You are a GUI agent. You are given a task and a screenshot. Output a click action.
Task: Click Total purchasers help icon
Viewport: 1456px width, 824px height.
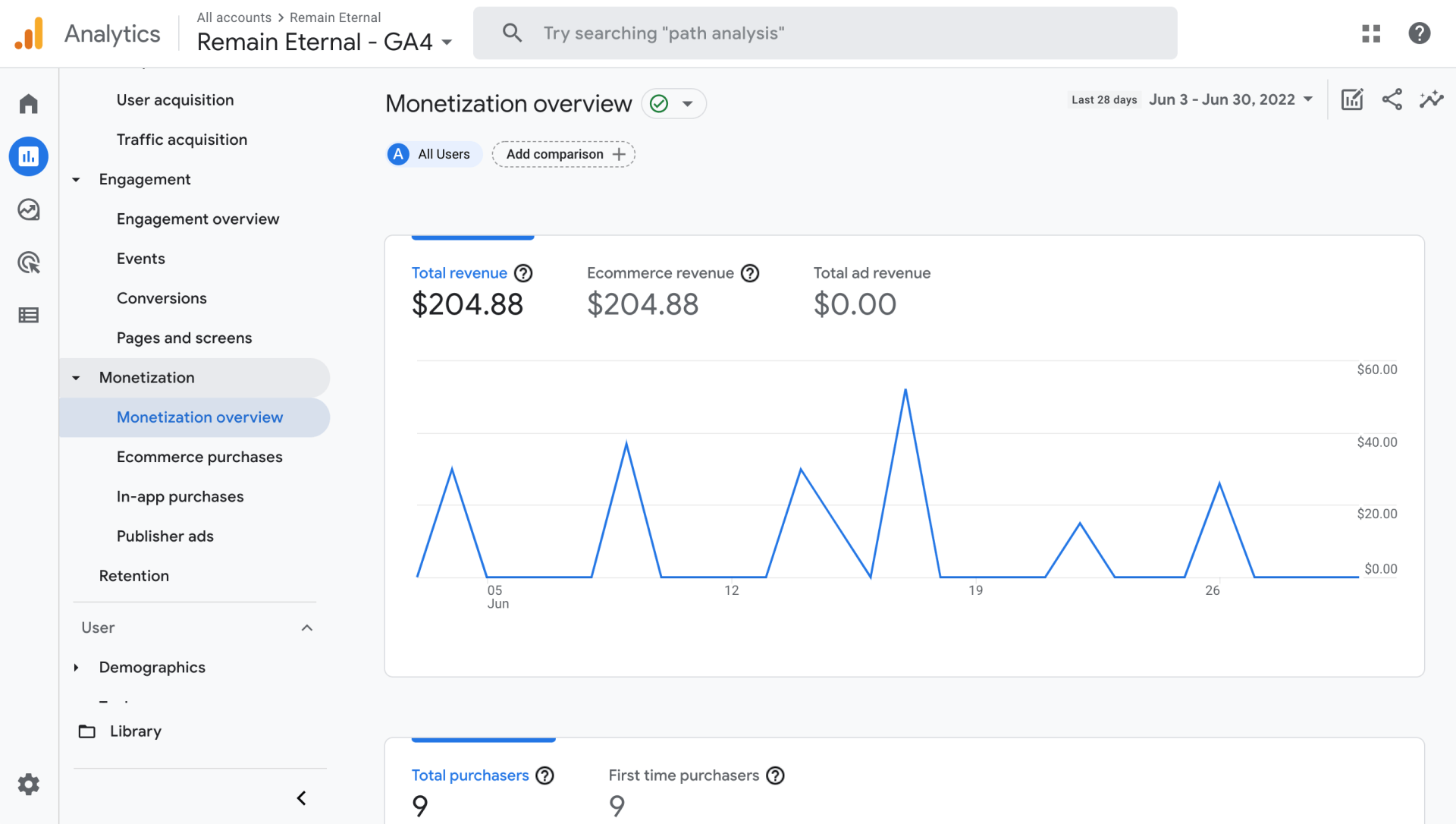pos(544,775)
